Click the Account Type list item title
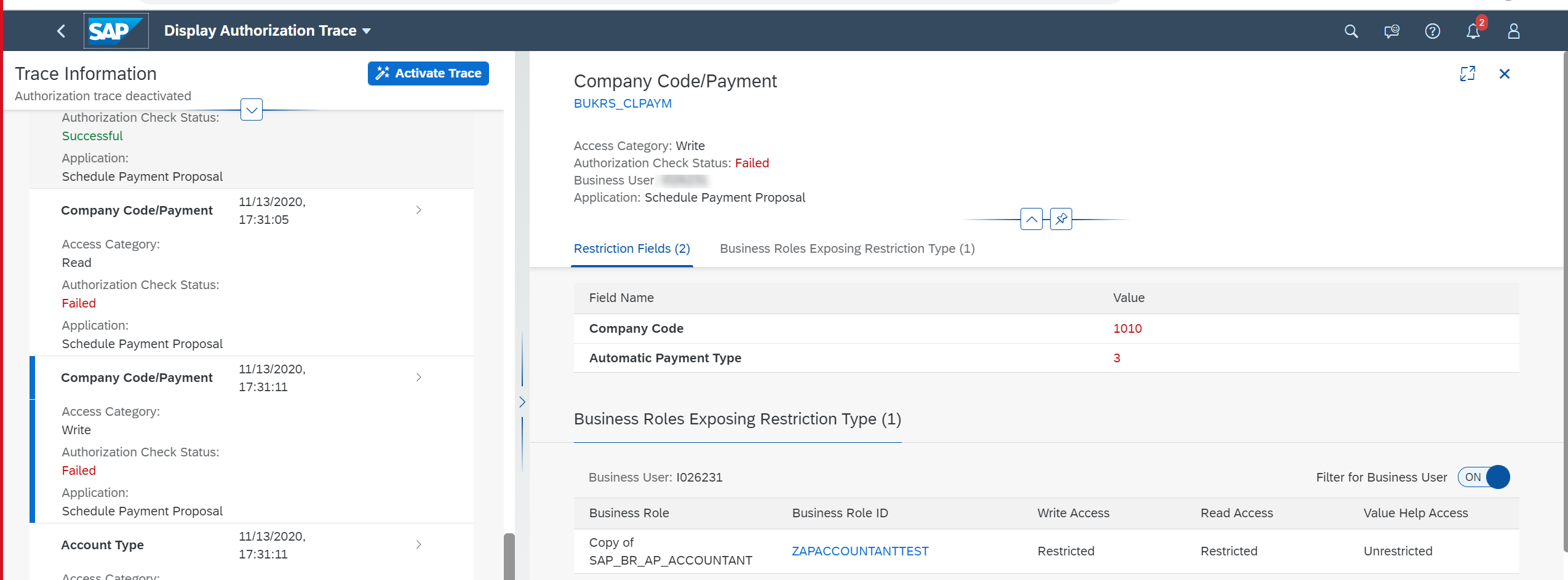Screen dimensions: 1568x580 (102, 545)
